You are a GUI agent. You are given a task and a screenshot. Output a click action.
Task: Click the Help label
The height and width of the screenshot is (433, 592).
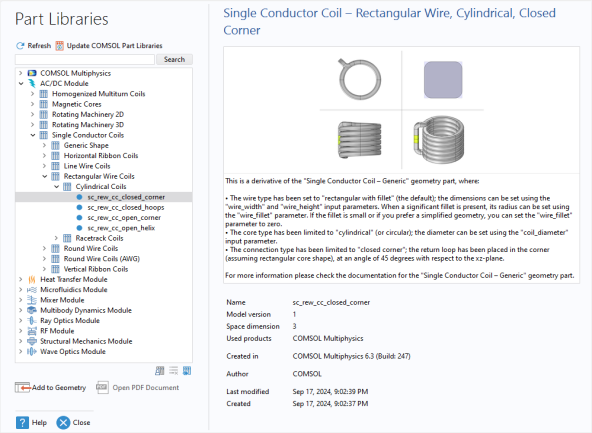(x=39, y=422)
